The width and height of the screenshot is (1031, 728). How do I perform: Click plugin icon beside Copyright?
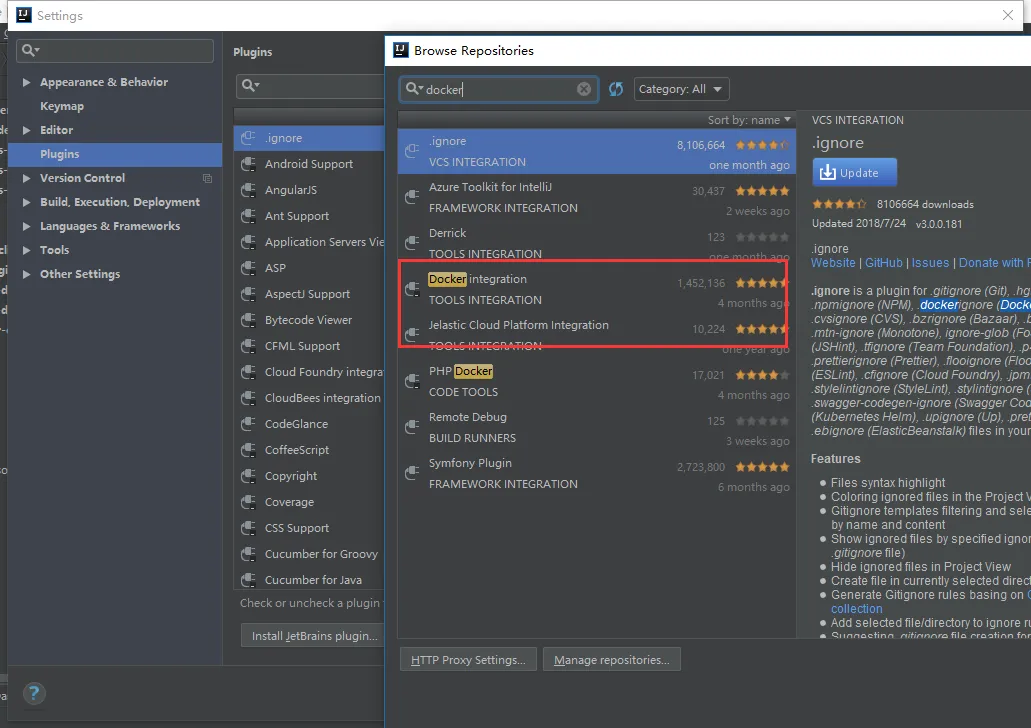[249, 476]
